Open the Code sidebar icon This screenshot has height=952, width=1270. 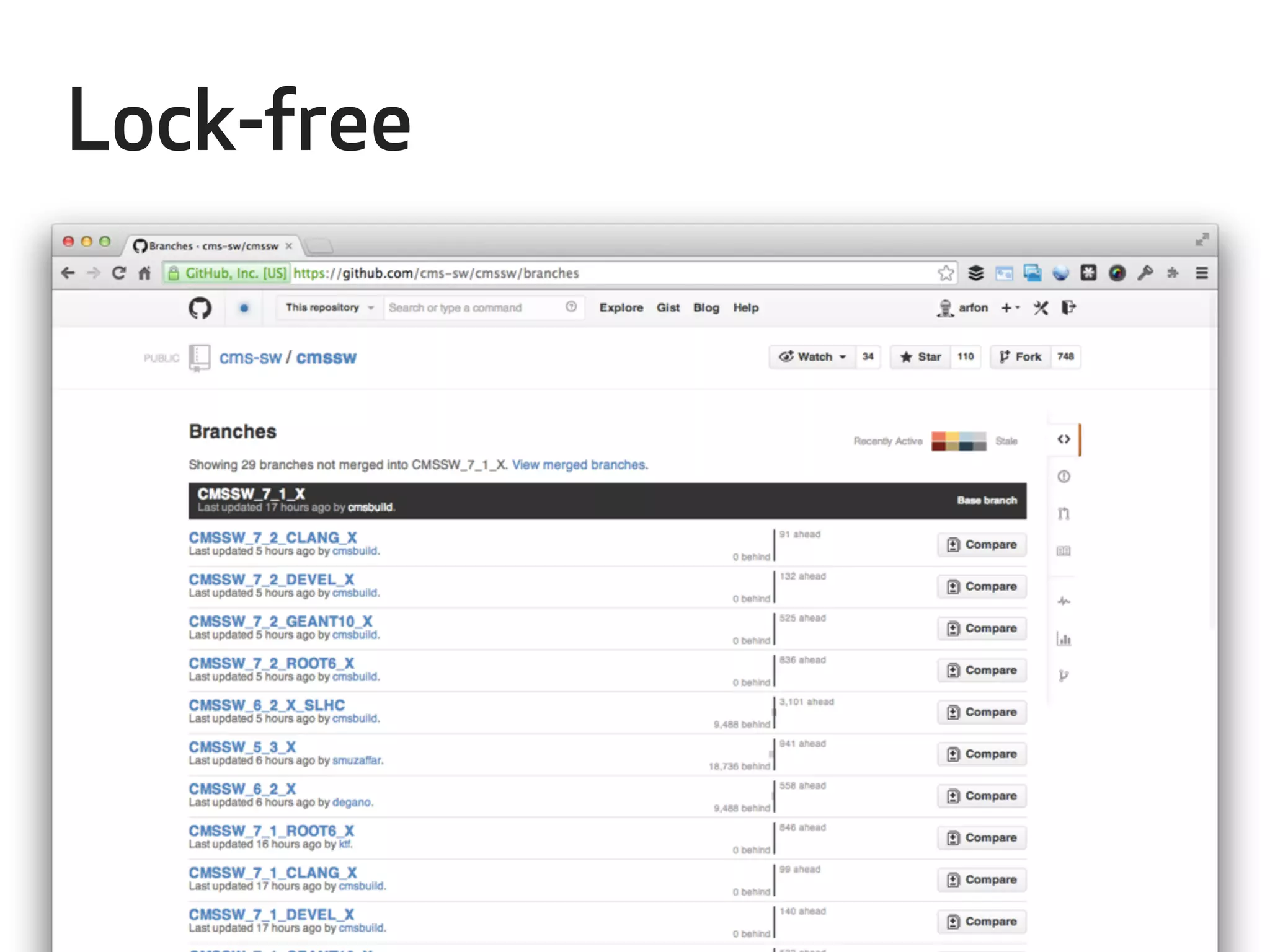pyautogui.click(x=1064, y=439)
